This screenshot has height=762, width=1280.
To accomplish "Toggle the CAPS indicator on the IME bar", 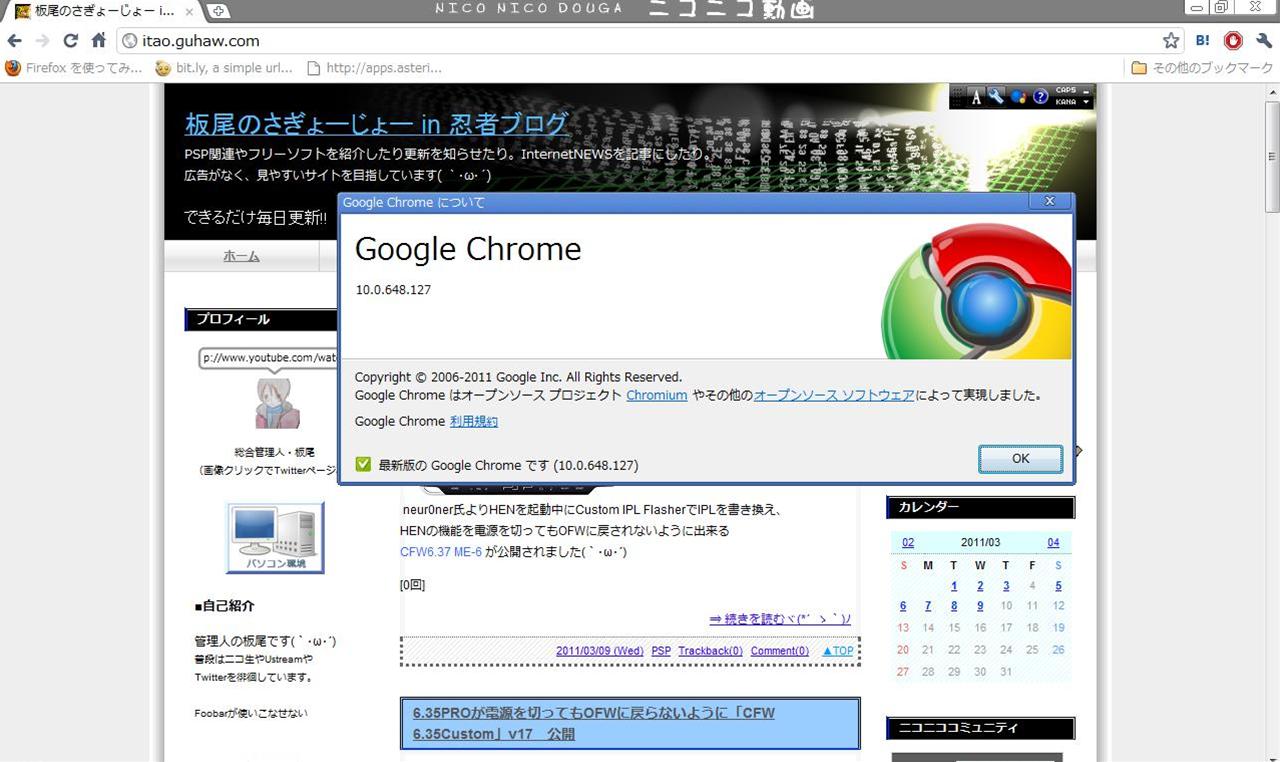I will (1066, 91).
